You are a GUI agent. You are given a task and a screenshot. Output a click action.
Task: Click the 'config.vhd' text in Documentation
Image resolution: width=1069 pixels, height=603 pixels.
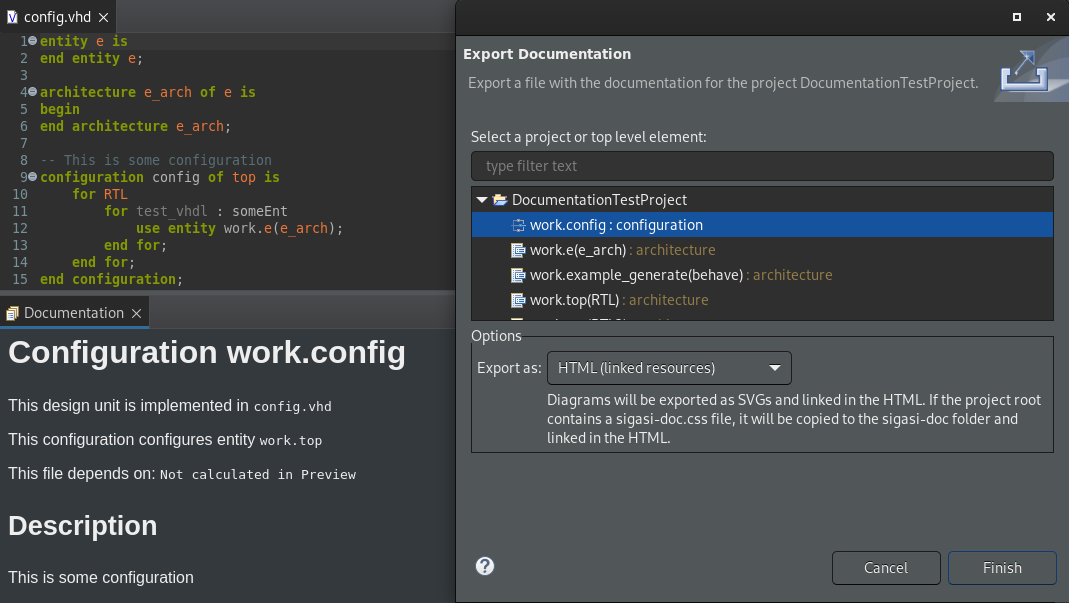point(292,407)
